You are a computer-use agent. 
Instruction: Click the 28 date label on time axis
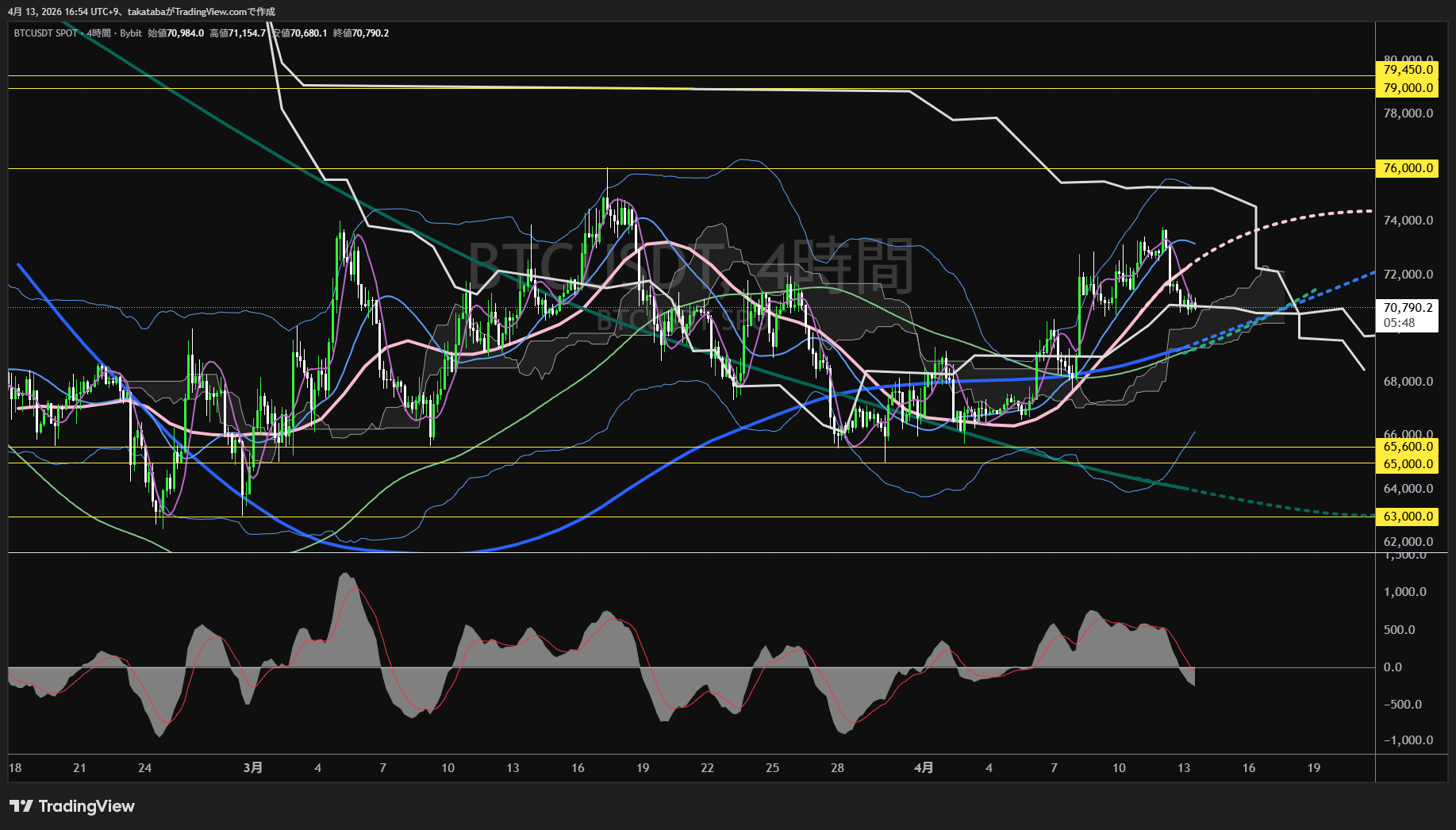[837, 767]
